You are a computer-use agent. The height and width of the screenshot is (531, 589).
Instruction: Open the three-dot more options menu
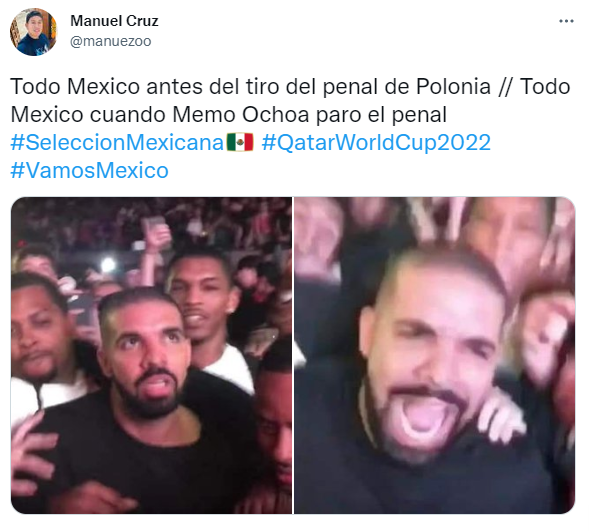click(566, 21)
